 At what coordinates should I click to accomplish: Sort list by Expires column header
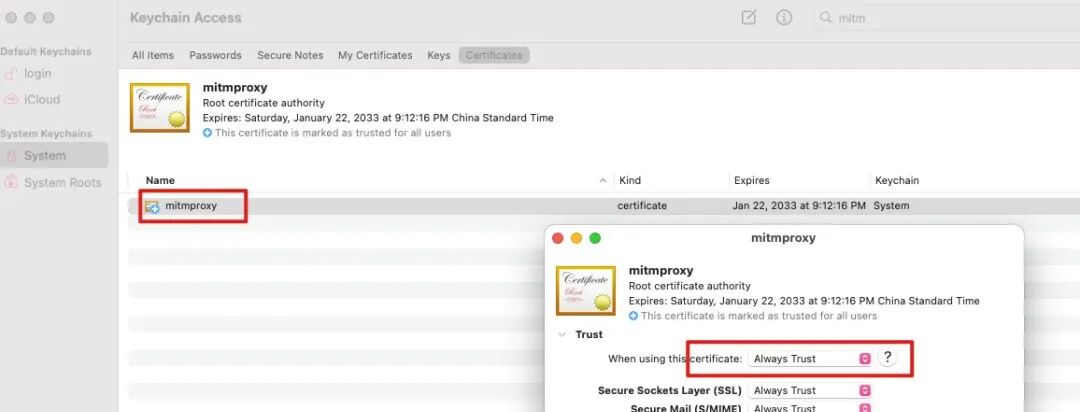coord(752,181)
